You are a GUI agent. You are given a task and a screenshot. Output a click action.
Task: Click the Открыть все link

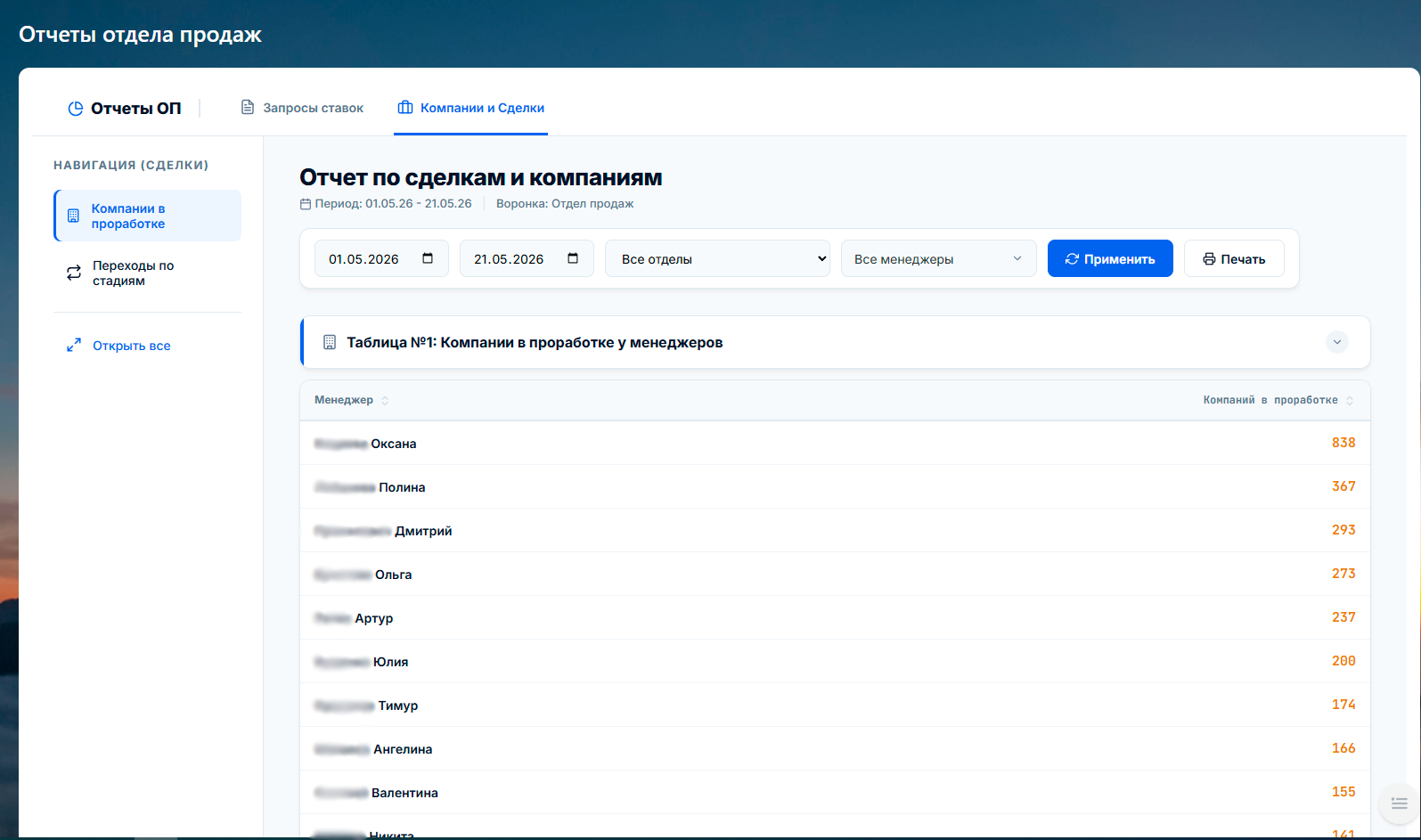[x=132, y=346]
